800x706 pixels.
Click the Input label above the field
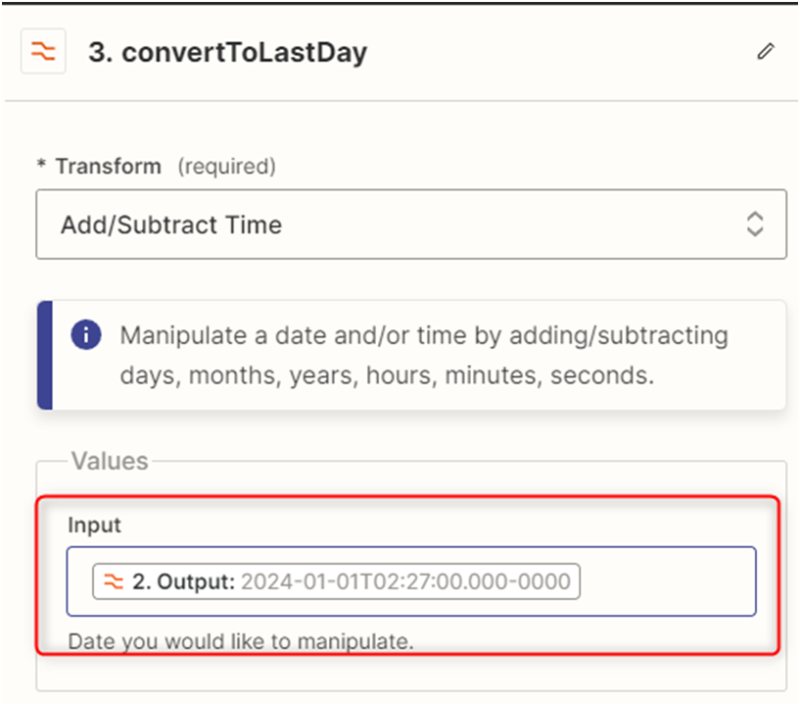pos(94,525)
